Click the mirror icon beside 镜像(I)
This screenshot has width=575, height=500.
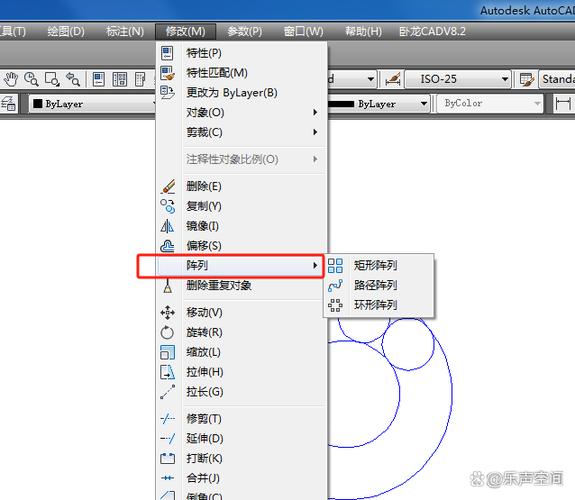[x=167, y=226]
